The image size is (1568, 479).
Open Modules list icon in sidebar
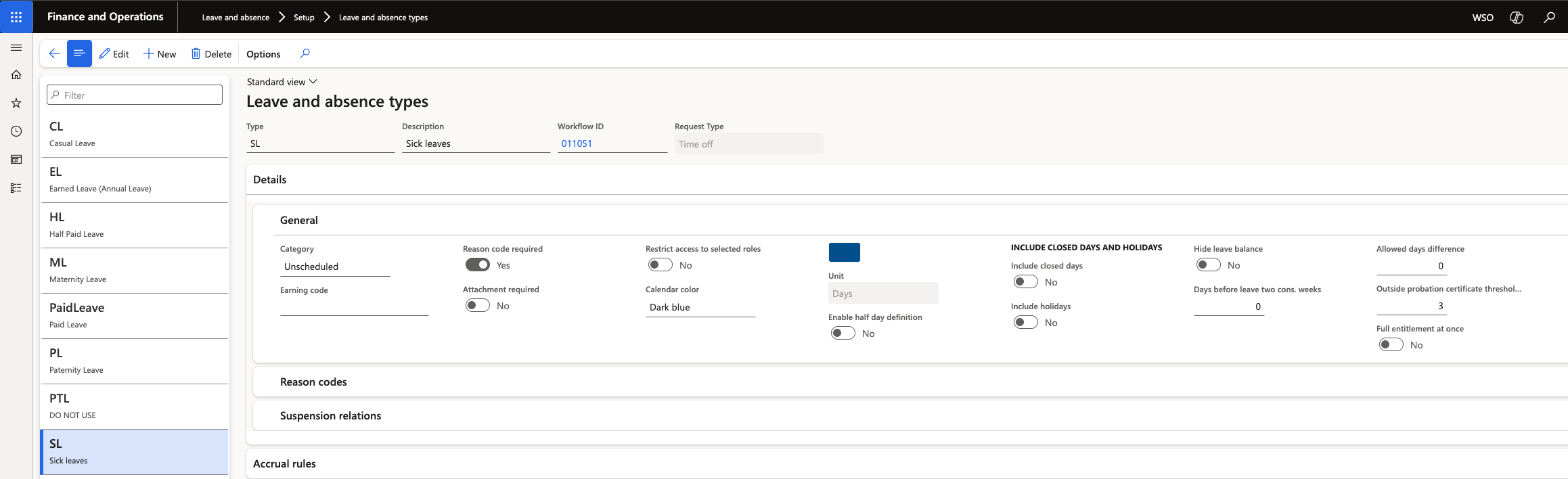coord(16,188)
